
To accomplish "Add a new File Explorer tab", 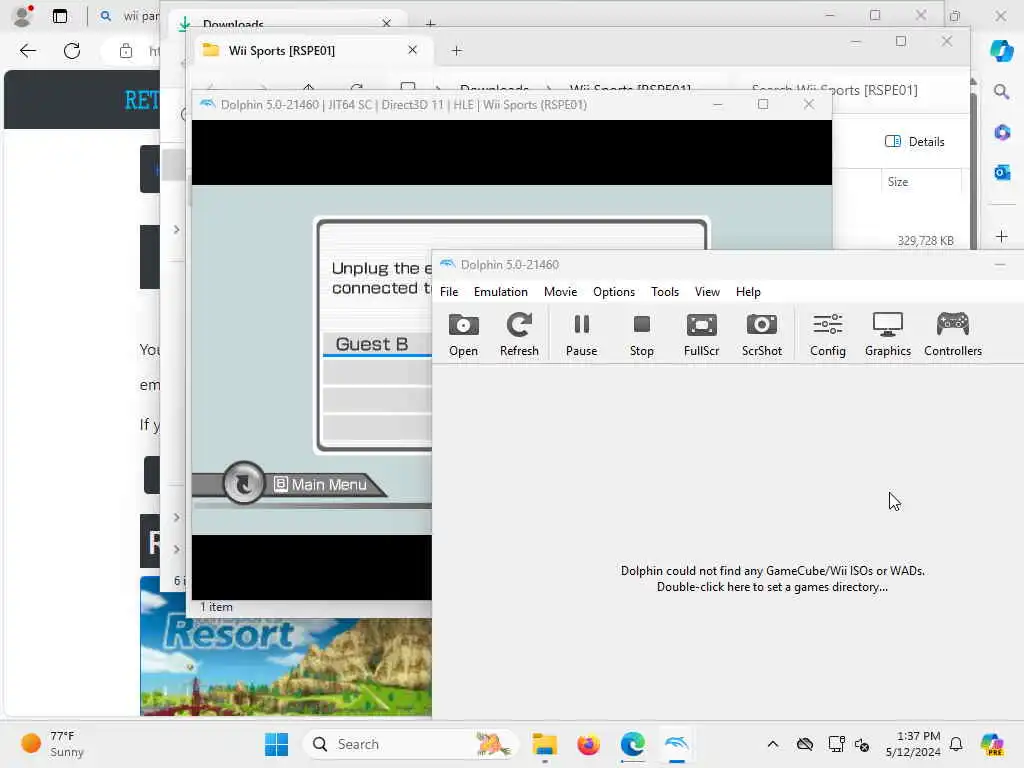I will [x=456, y=50].
